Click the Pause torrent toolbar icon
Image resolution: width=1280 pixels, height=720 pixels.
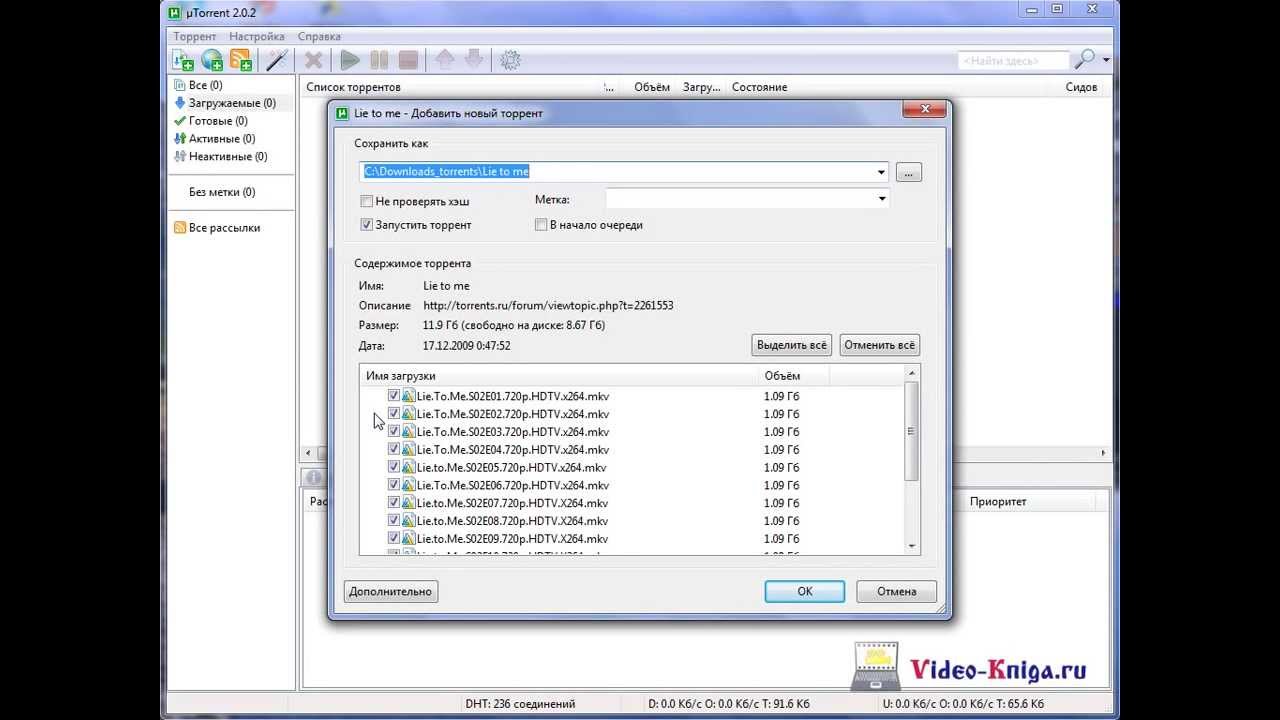(x=379, y=61)
